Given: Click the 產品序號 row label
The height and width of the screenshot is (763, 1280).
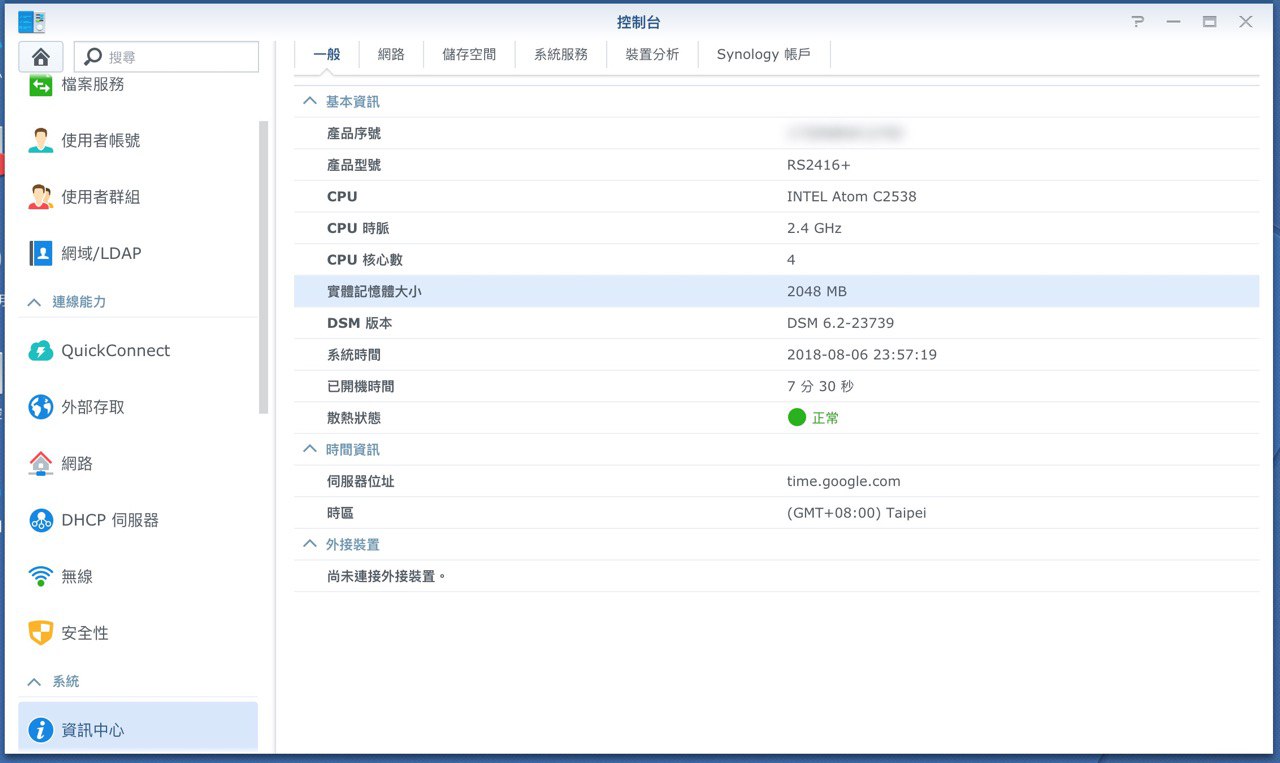Looking at the screenshot, I should tap(354, 133).
